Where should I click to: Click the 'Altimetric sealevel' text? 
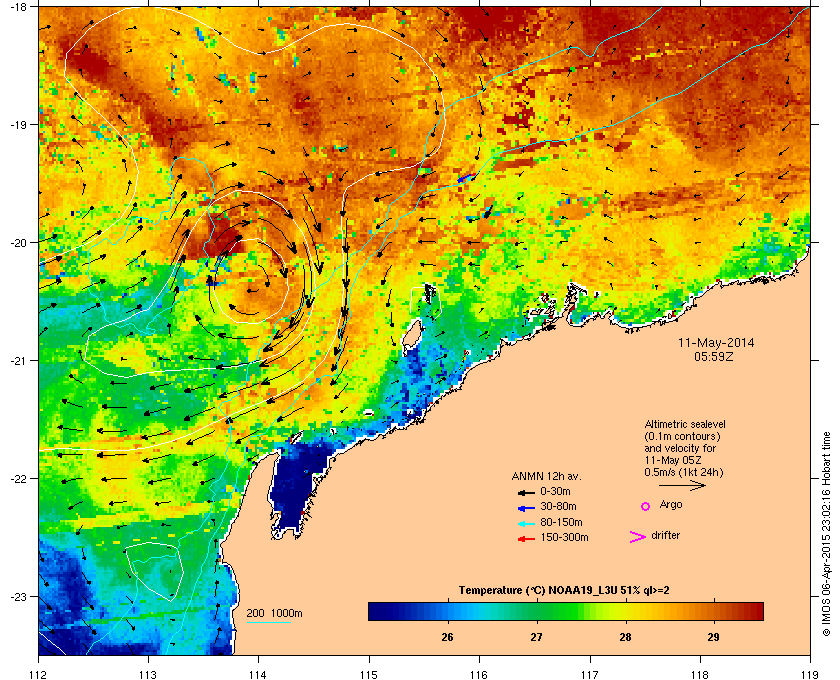[685, 424]
